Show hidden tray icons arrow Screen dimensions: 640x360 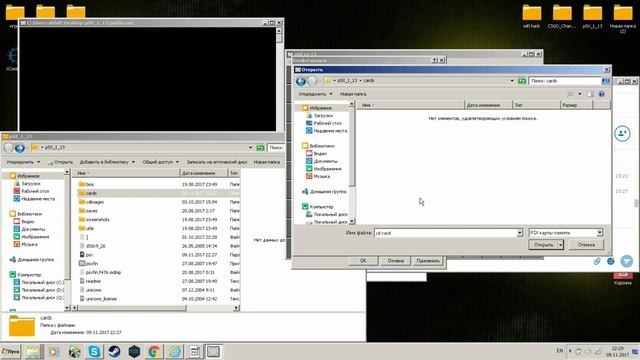click(570, 351)
